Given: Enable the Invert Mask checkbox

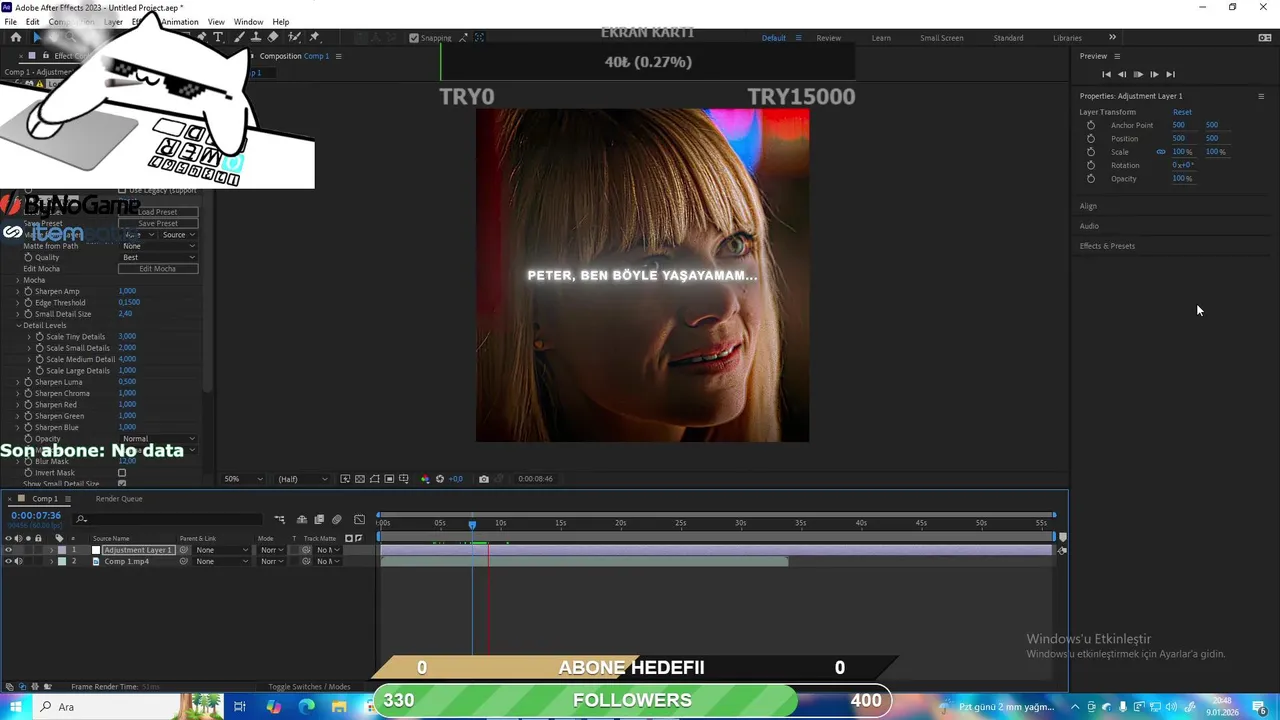Looking at the screenshot, I should 122,473.
